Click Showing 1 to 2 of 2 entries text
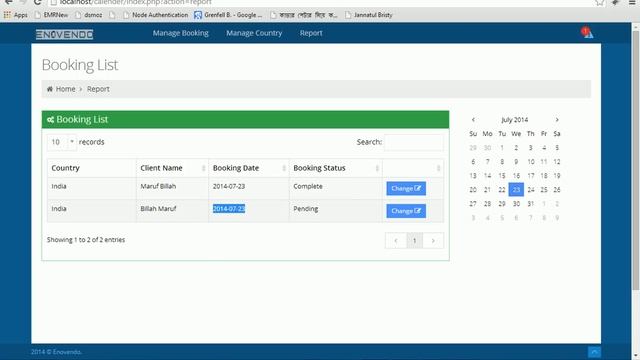 (86, 240)
